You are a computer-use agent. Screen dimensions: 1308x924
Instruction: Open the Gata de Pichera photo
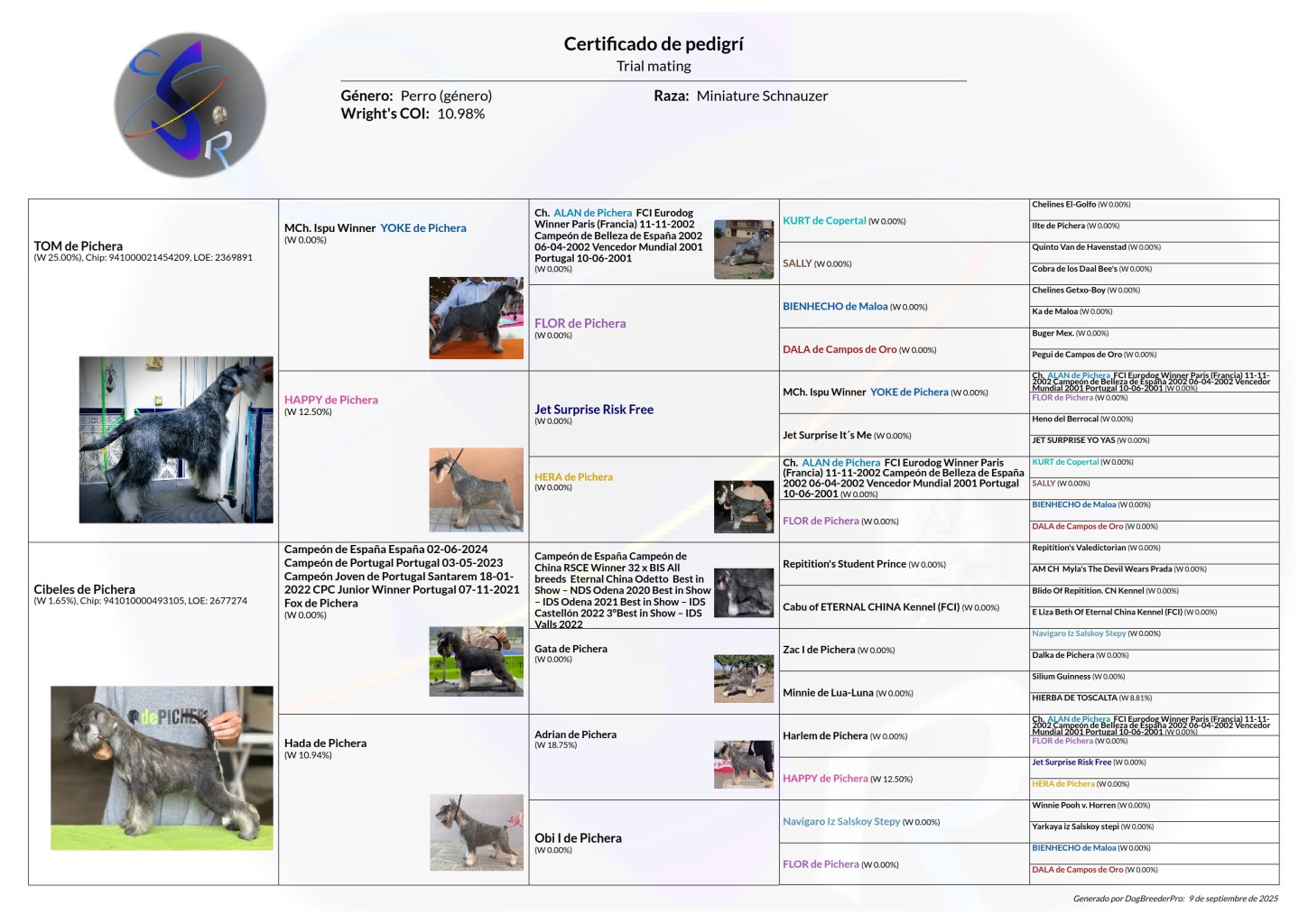(x=743, y=679)
